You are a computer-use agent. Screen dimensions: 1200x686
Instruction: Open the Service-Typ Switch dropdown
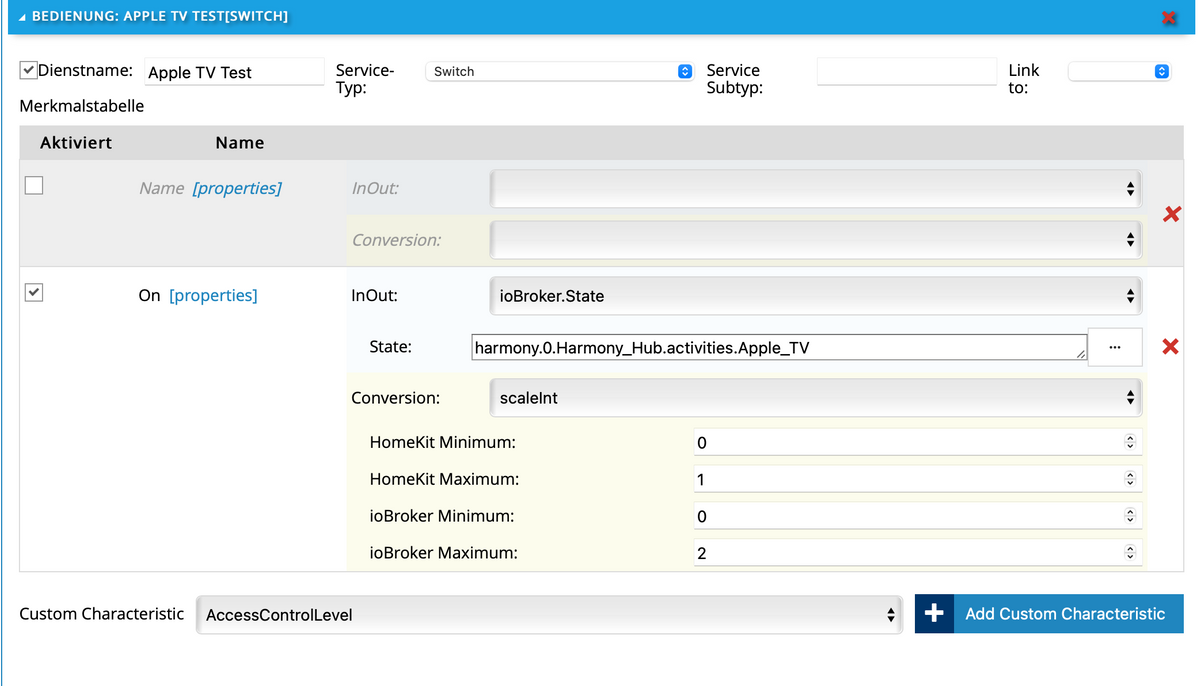[x=559, y=72]
